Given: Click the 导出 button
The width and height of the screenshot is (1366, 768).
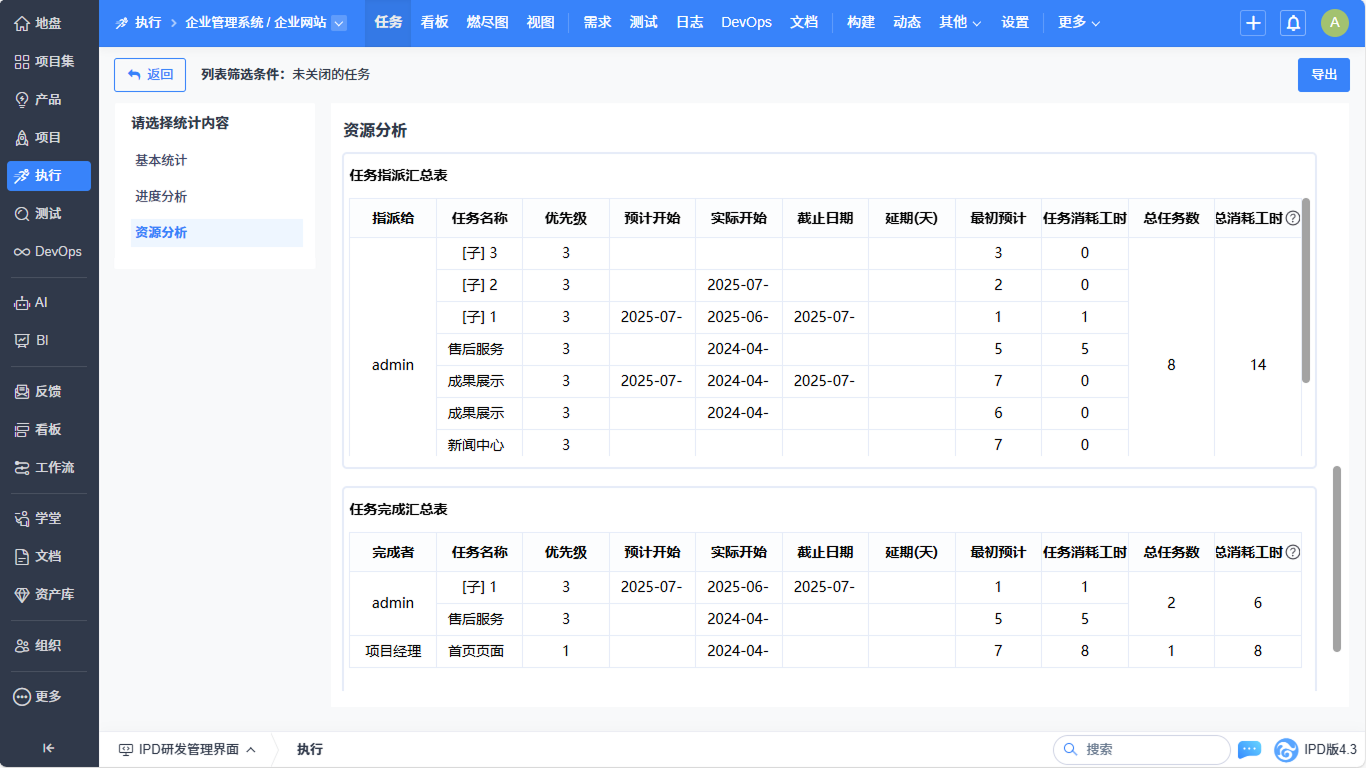Looking at the screenshot, I should click(1323, 75).
